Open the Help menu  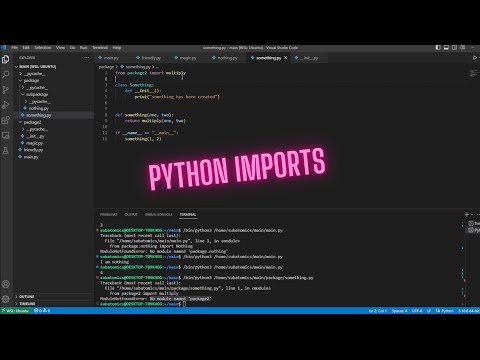[x=117, y=48]
